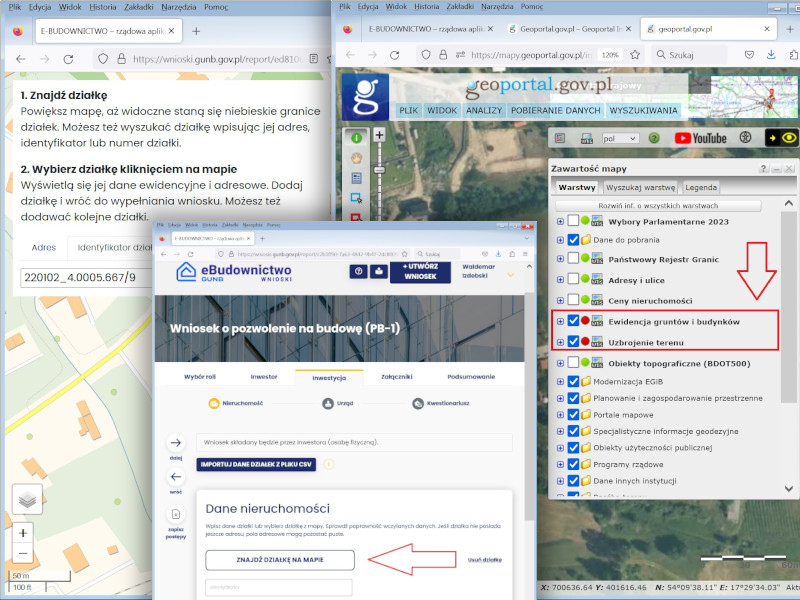
Task: Open the ANALIZY menu in geoportal
Action: coord(484,110)
